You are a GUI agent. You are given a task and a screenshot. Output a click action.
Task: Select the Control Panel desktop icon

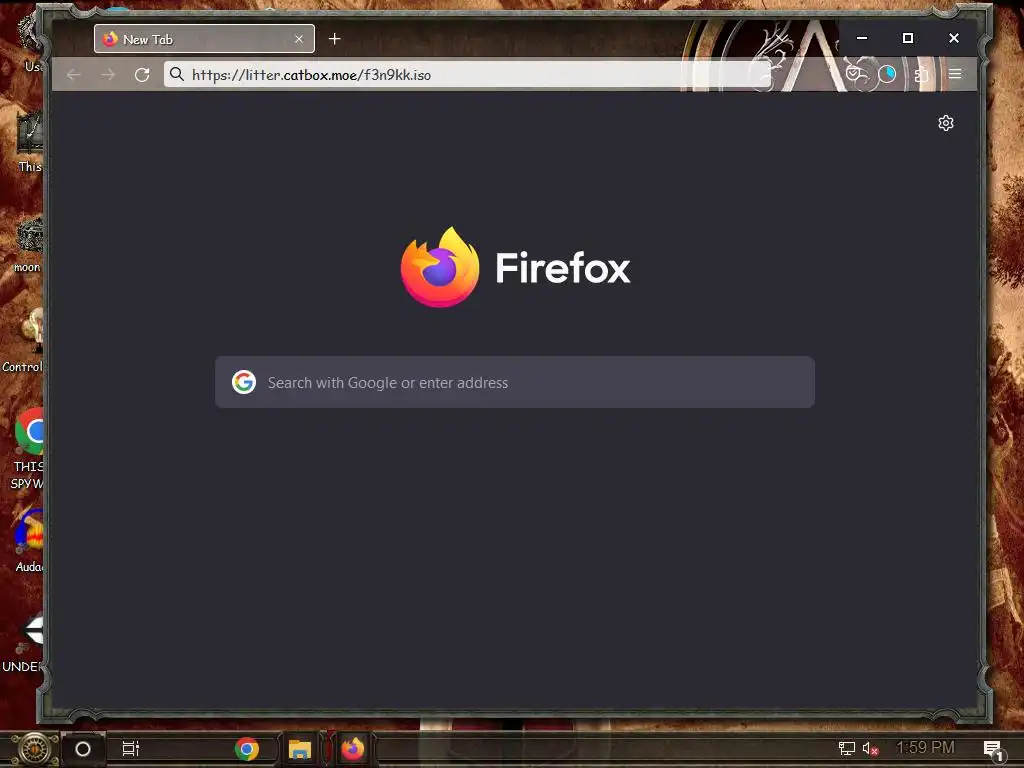tap(24, 341)
